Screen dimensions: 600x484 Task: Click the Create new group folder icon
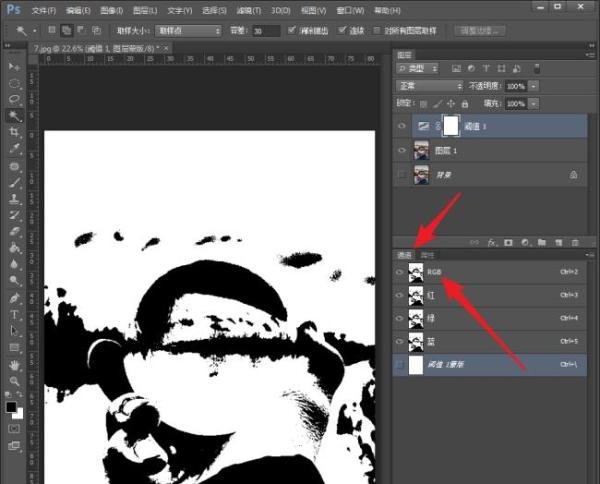pos(541,243)
